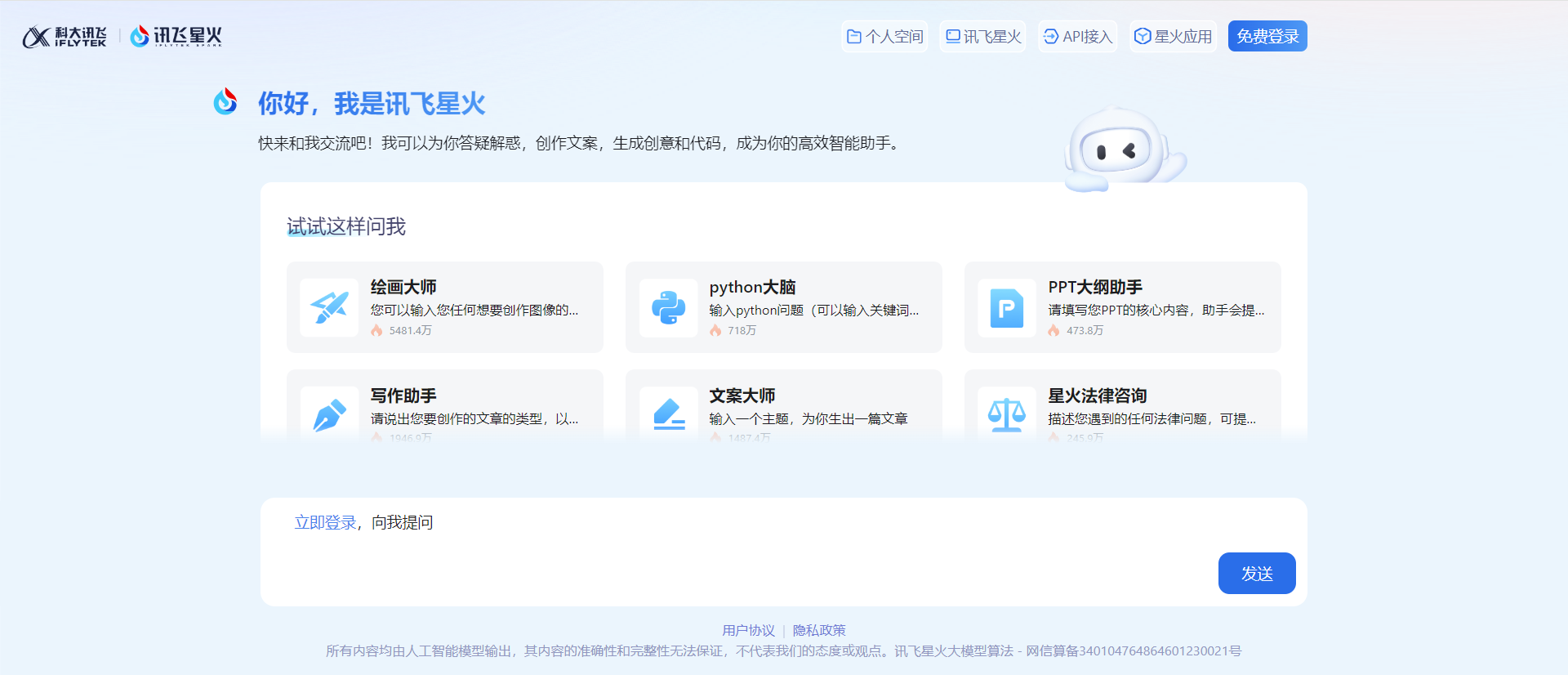Click the 写作助手 pen icon
This screenshot has width=1568, height=675.
[329, 413]
